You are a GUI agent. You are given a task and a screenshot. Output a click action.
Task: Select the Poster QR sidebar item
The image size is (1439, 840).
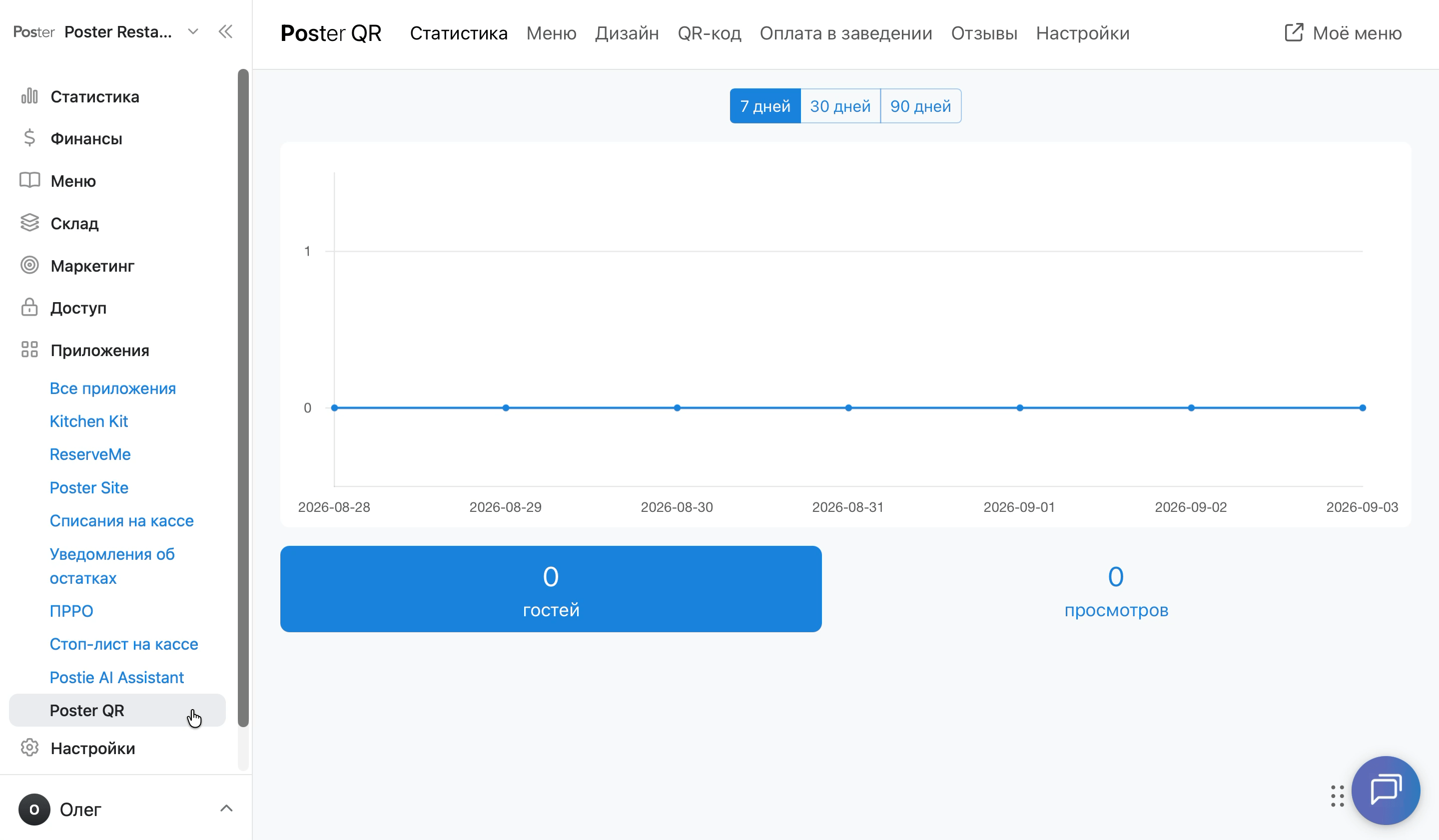pyautogui.click(x=117, y=711)
